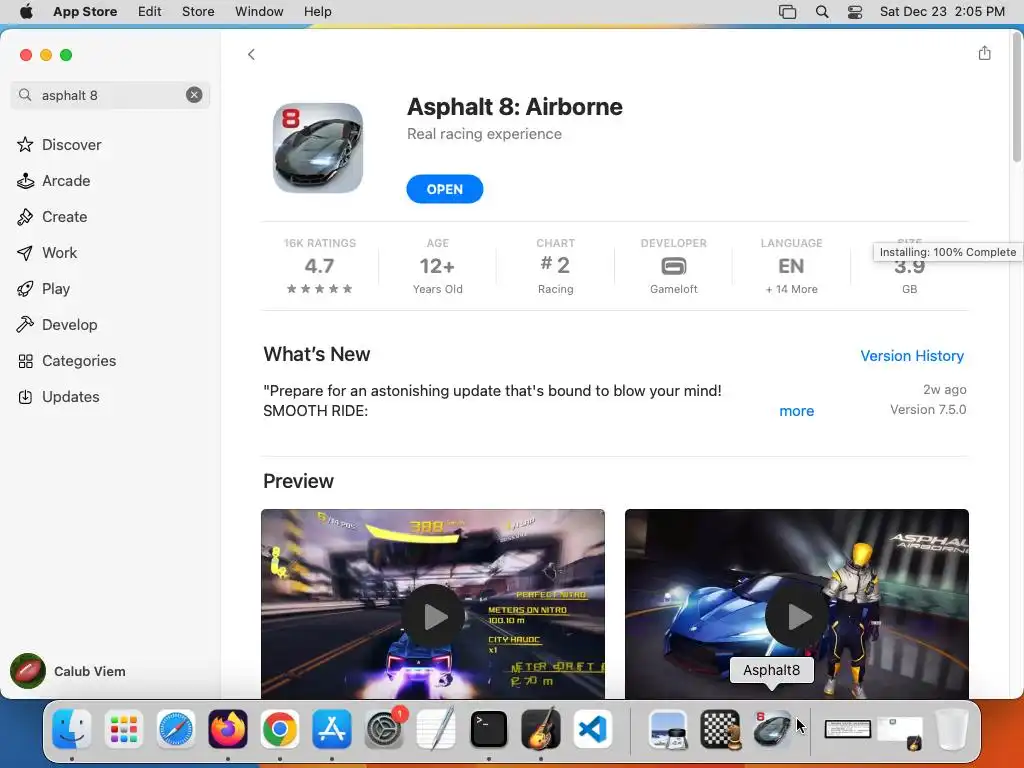Click the Asphalt 8 app icon image
The width and height of the screenshot is (1024, 768).
tap(318, 148)
